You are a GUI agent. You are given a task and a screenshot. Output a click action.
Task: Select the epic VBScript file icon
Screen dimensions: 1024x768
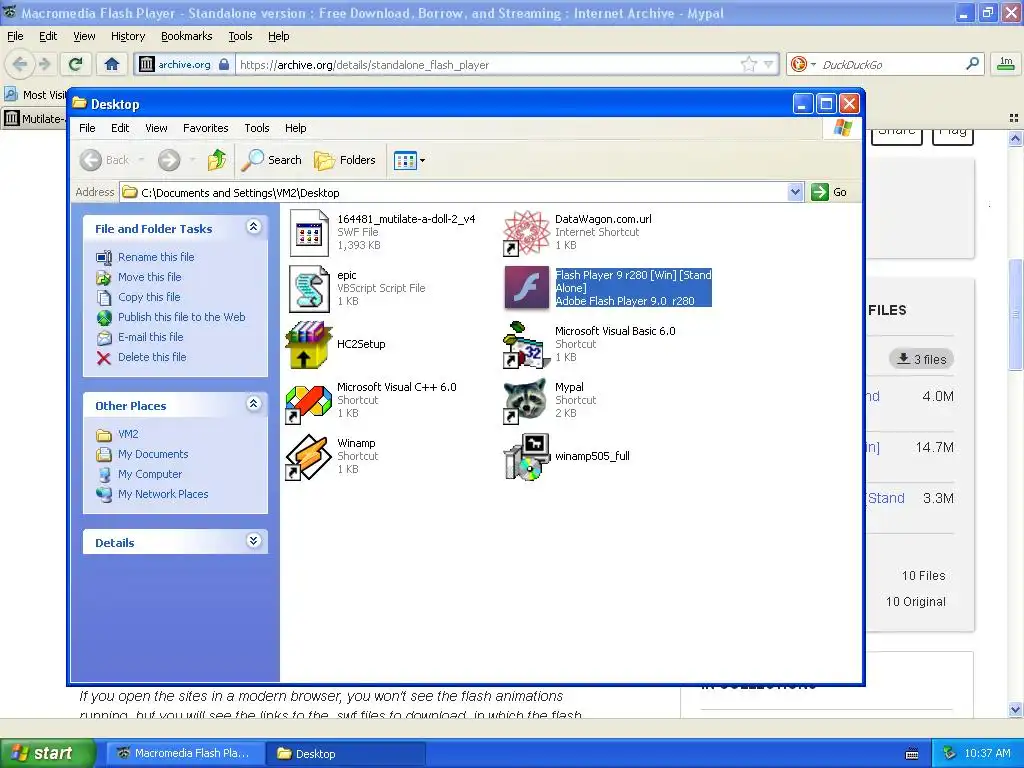309,289
